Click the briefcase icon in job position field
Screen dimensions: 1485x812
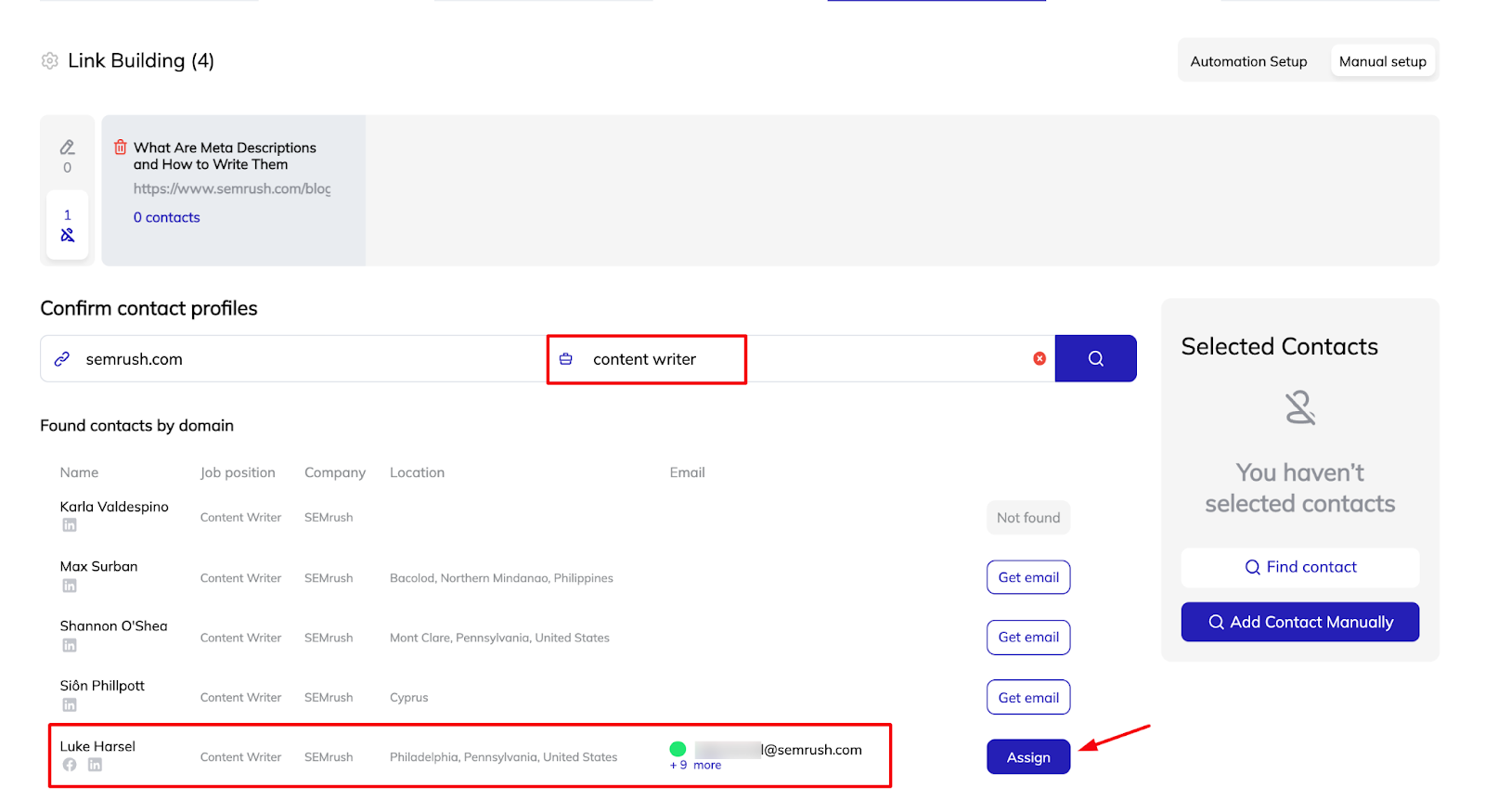click(566, 359)
